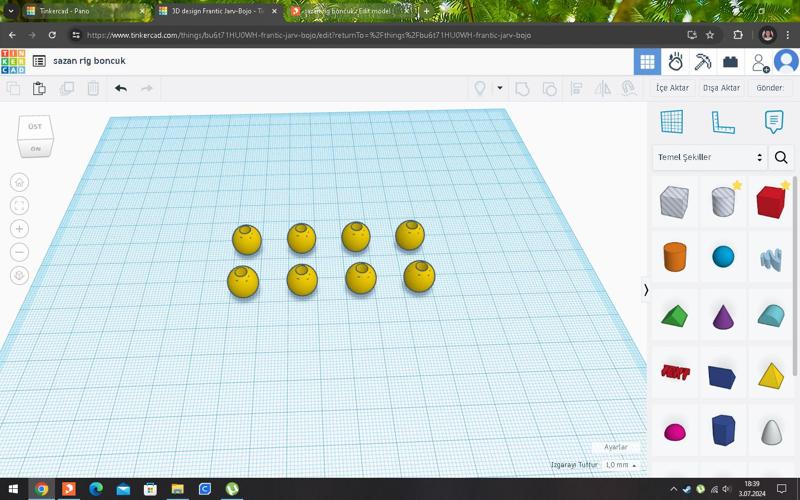The image size is (800, 500).
Task: Click the Align tool icon
Action: 576,89
